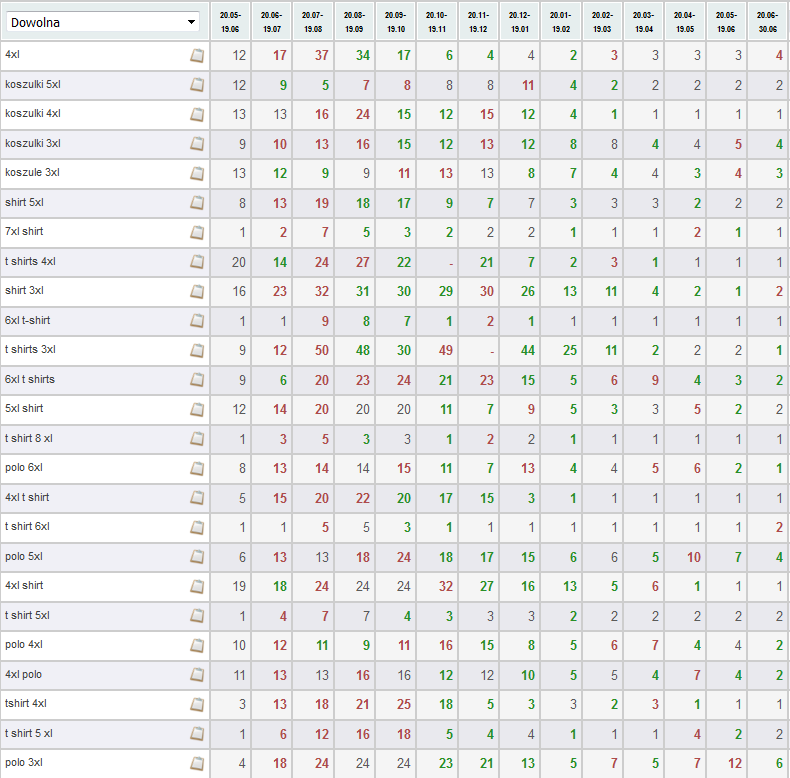Click the notes icon for 4xl shirt
The image size is (790, 778).
pyautogui.click(x=197, y=586)
